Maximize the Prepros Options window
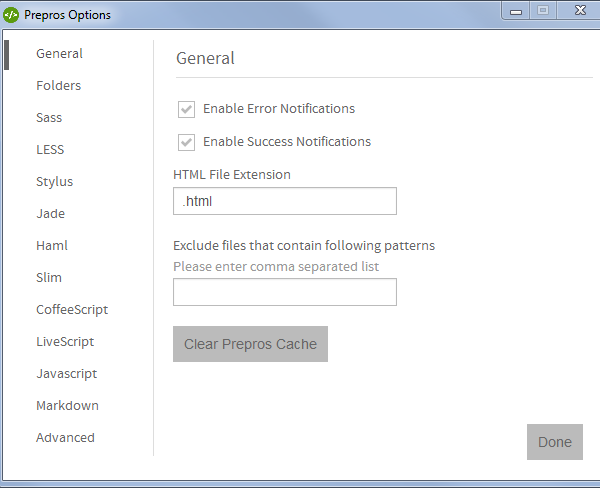The height and width of the screenshot is (488, 600). tap(543, 11)
